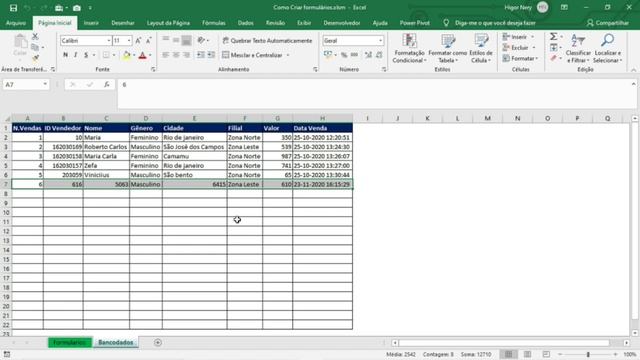Viewport: 640px width, 360px height.
Task: Align text to the right
Action: pyautogui.click(x=187, y=55)
